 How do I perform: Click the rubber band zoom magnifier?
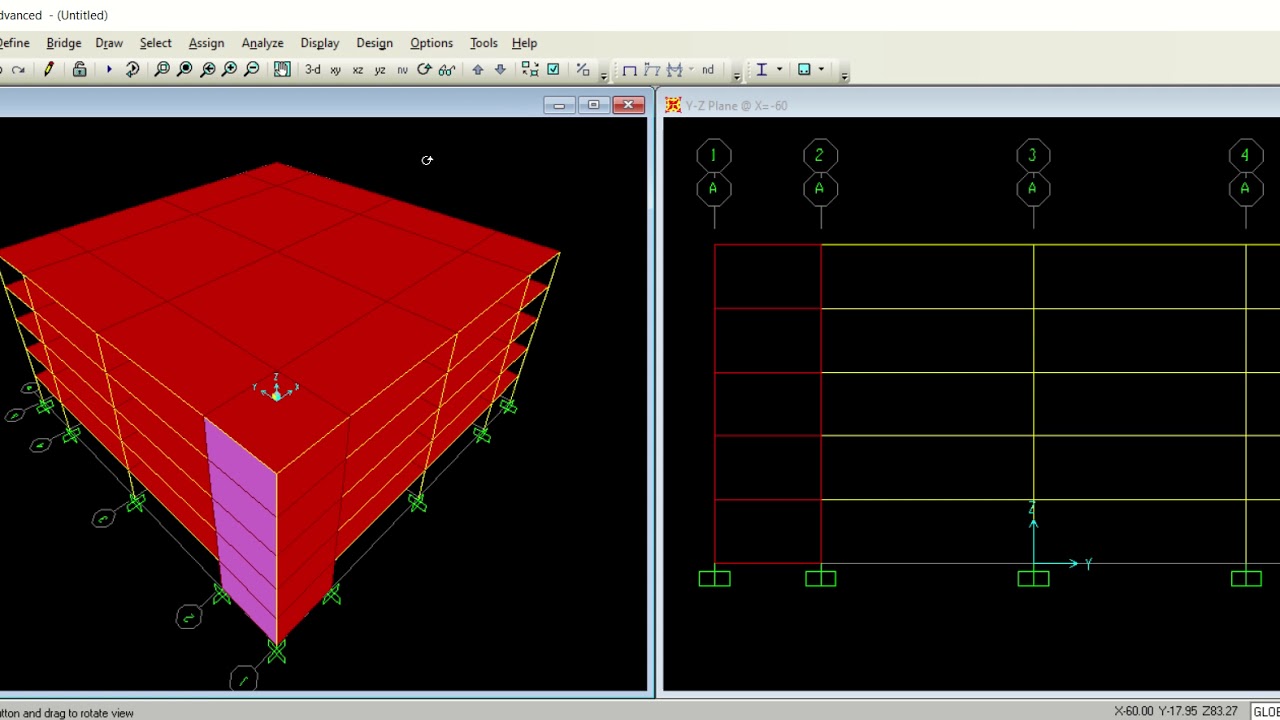click(x=162, y=69)
